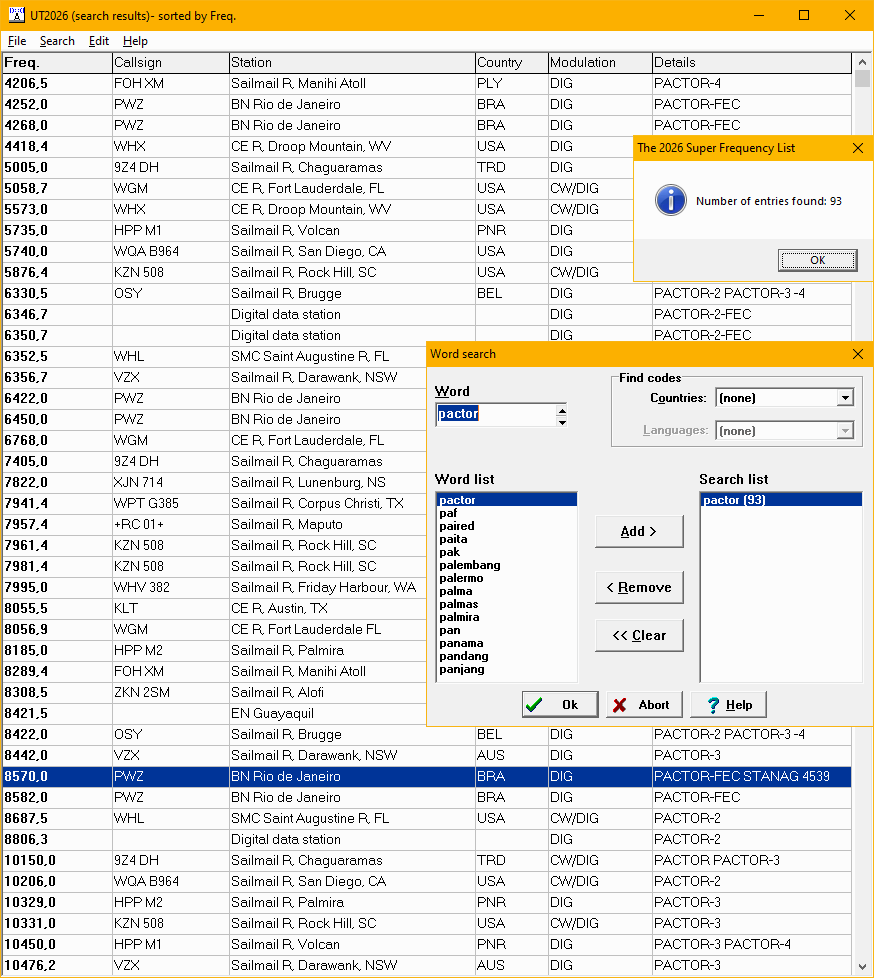The height and width of the screenshot is (978, 874).
Task: Expand the Countries dropdown
Action: tap(845, 398)
